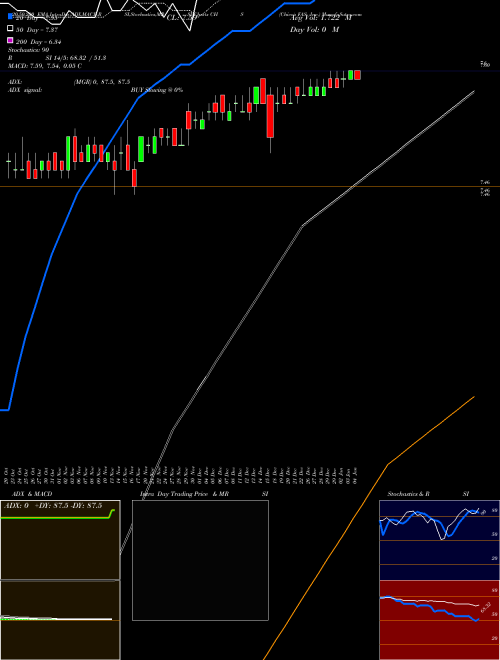This screenshot has height=660, width=500.
Task: Click the 7.46 price level label
Action: click(x=485, y=183)
